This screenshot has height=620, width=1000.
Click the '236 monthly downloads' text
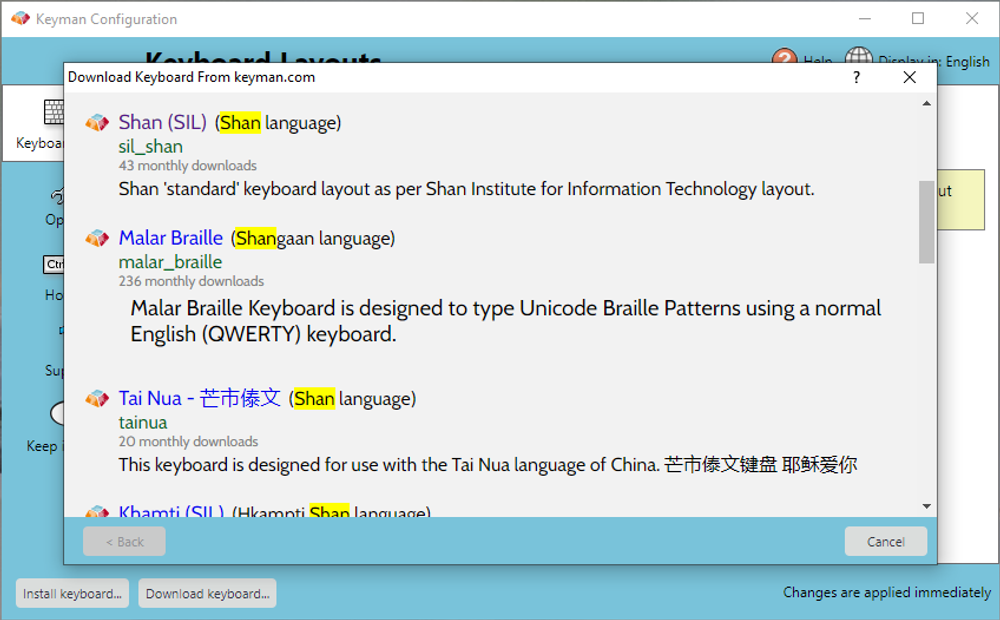tap(191, 281)
